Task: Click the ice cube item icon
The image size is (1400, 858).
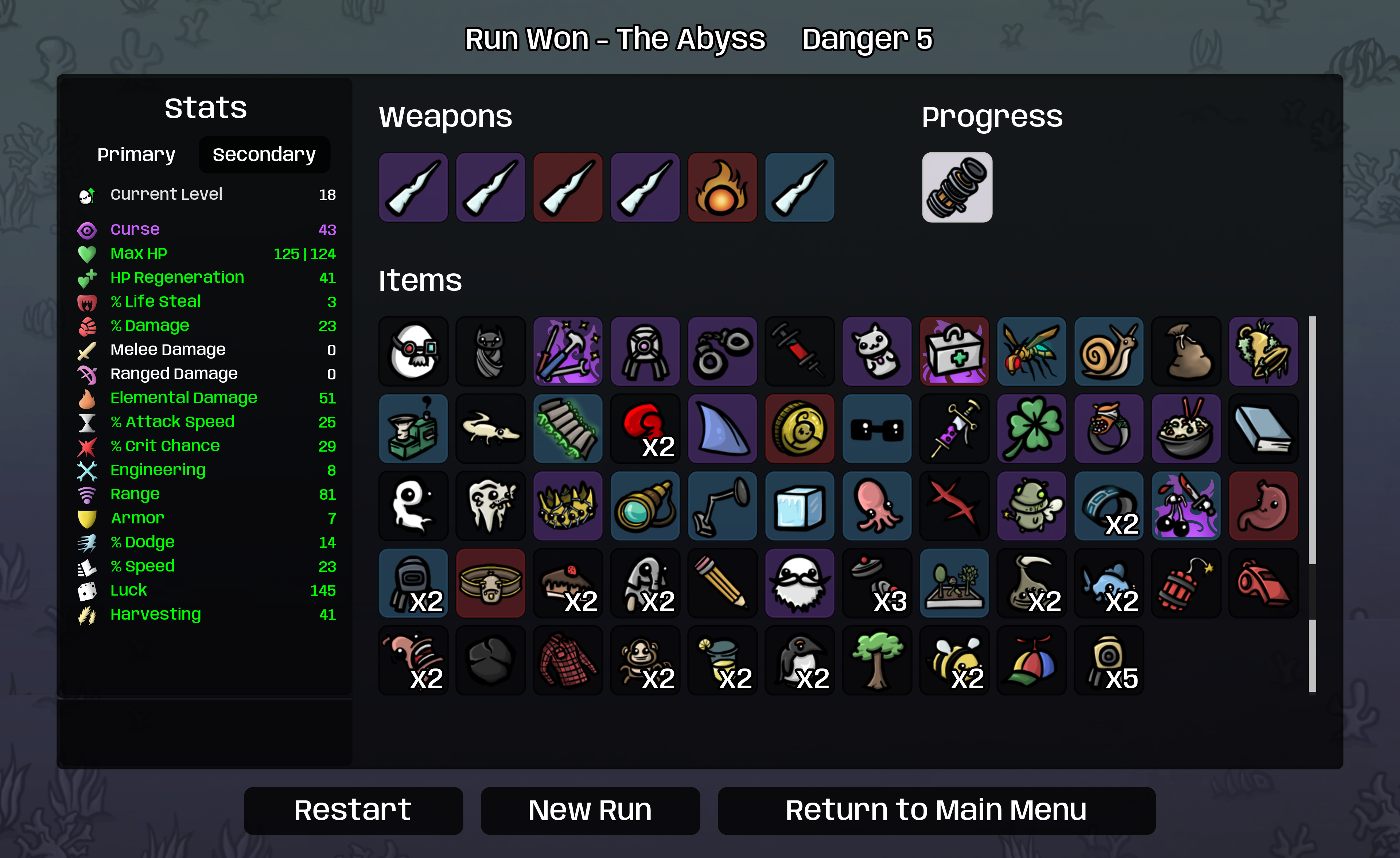Action: 800,506
